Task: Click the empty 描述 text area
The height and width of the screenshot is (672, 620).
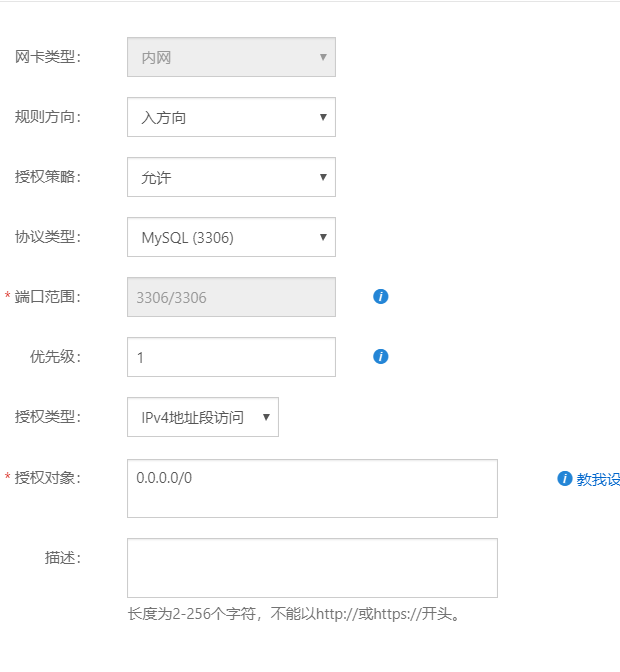Action: tap(312, 568)
